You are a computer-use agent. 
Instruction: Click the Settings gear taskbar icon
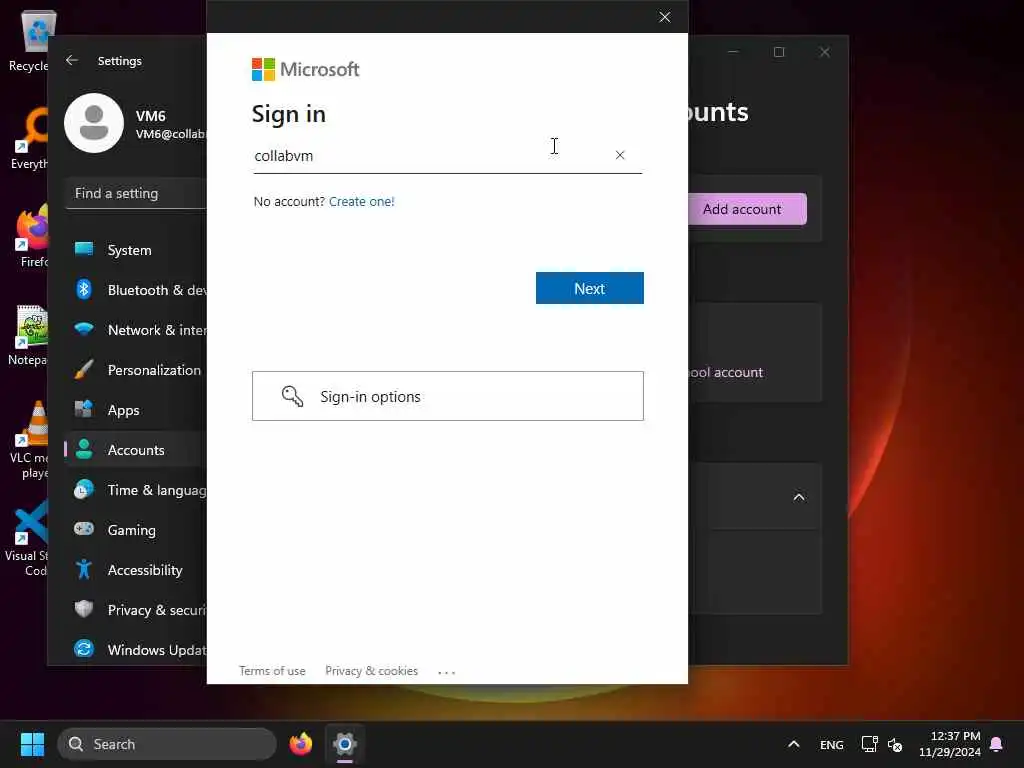tap(345, 744)
